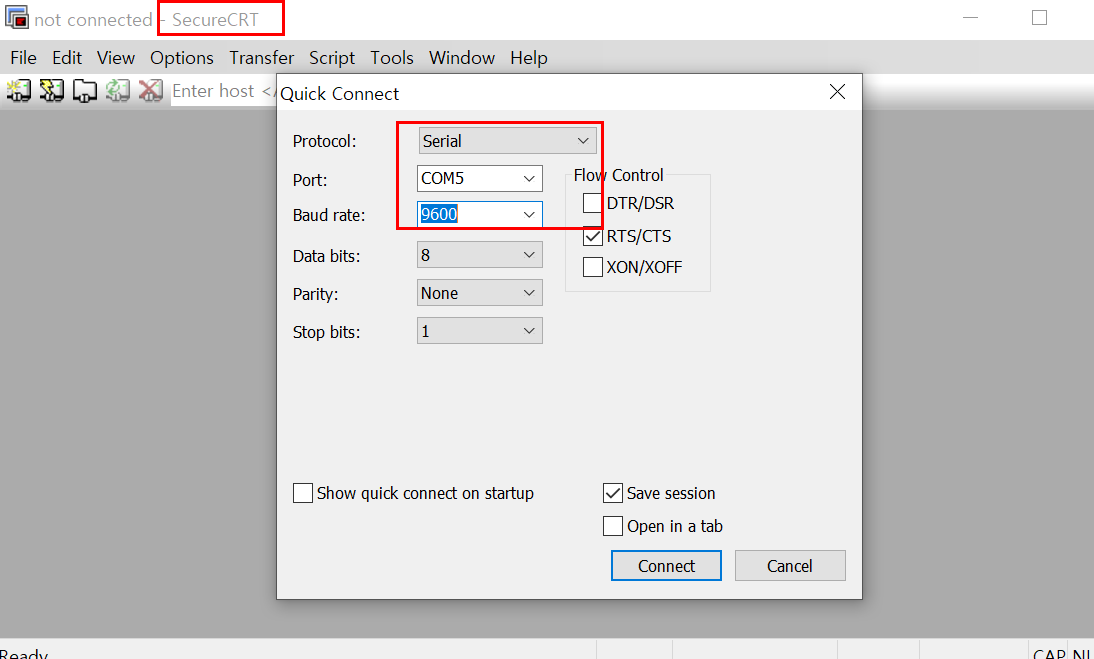
Task: Expand the Data bits dropdown
Action: point(479,255)
